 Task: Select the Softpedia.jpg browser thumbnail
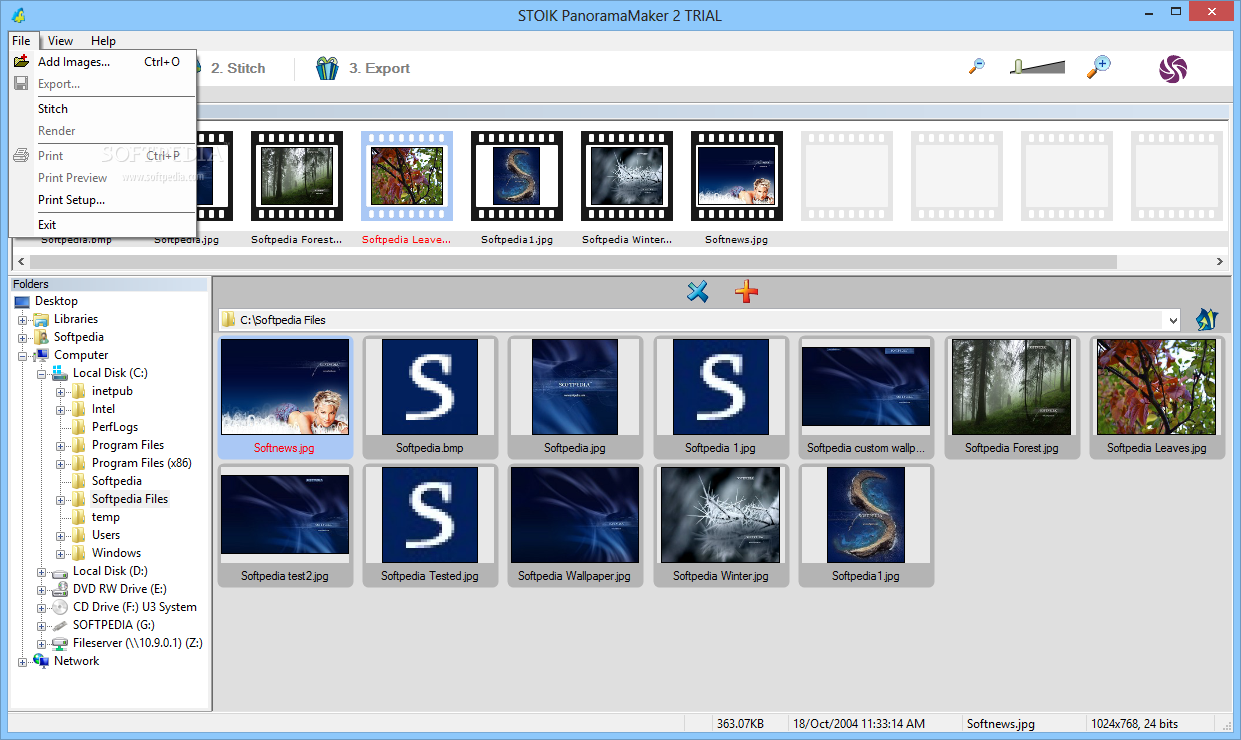point(575,397)
